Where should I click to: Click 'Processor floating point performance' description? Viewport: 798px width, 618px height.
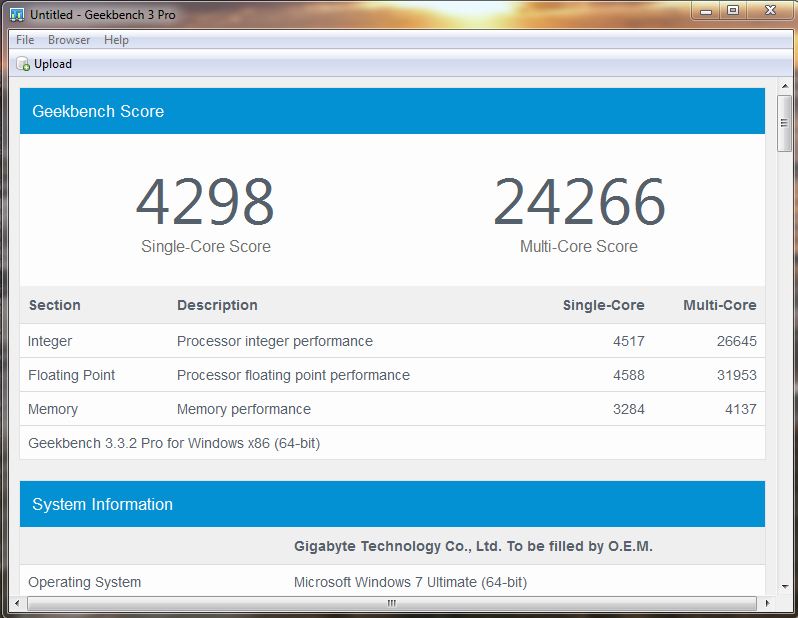pos(293,375)
